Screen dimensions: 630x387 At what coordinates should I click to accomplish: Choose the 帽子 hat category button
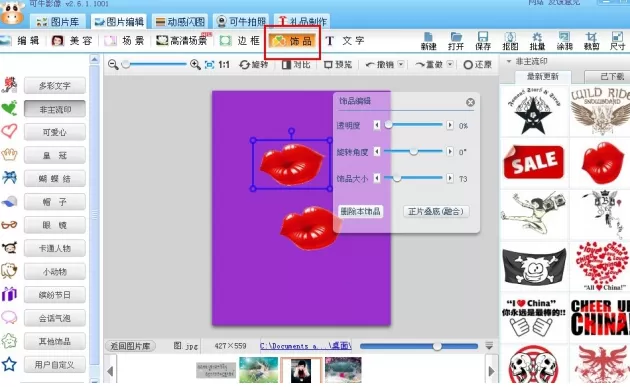click(x=55, y=202)
